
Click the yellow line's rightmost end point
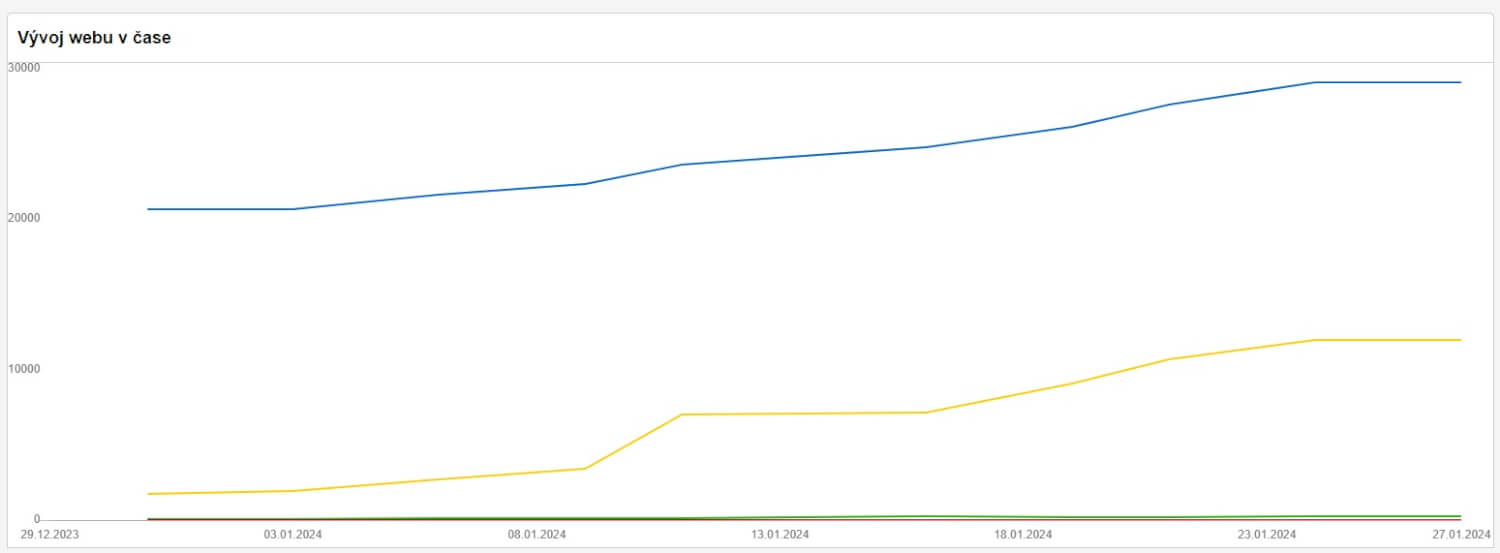(x=1461, y=340)
